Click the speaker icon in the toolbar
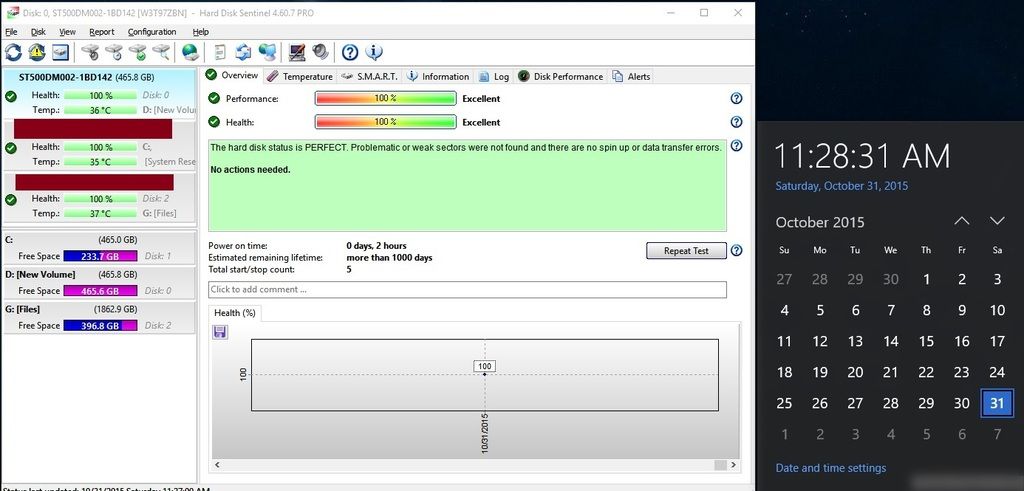The width and height of the screenshot is (1024, 491). point(320,52)
